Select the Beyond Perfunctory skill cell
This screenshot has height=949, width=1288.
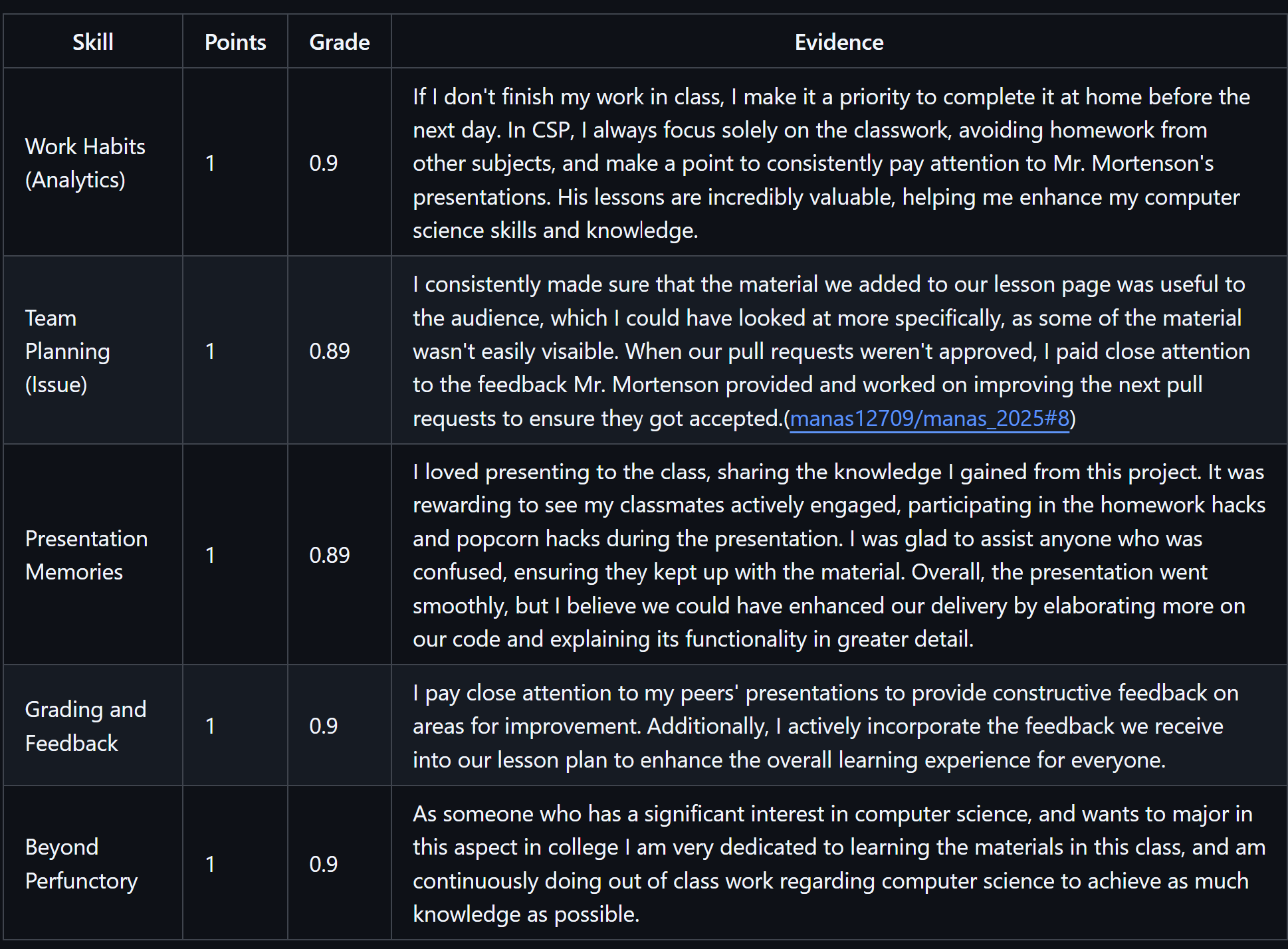81,863
